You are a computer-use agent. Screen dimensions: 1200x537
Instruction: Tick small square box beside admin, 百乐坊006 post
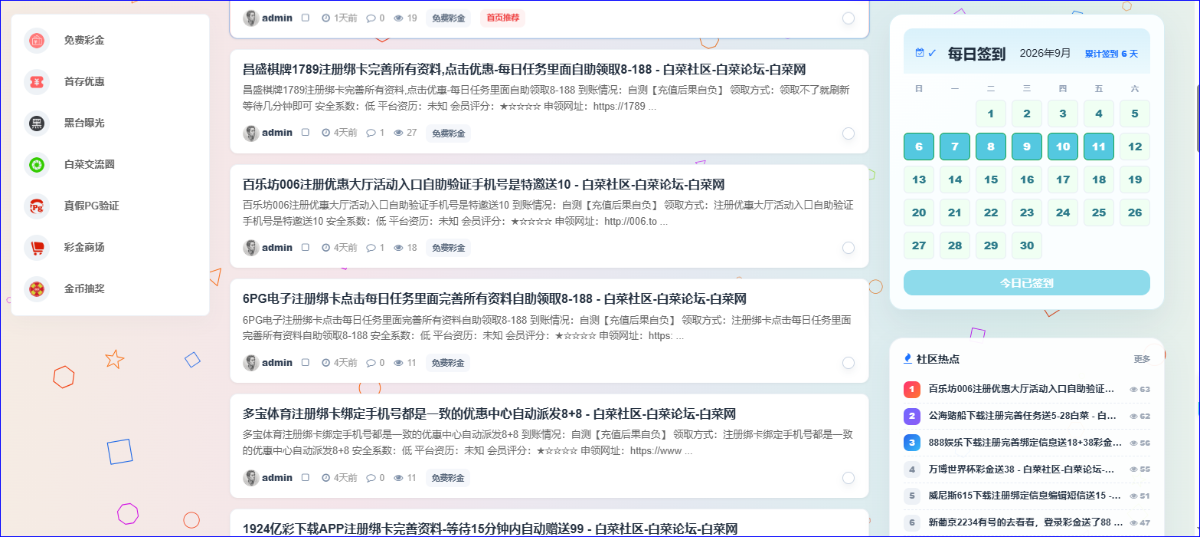pyautogui.click(x=305, y=248)
